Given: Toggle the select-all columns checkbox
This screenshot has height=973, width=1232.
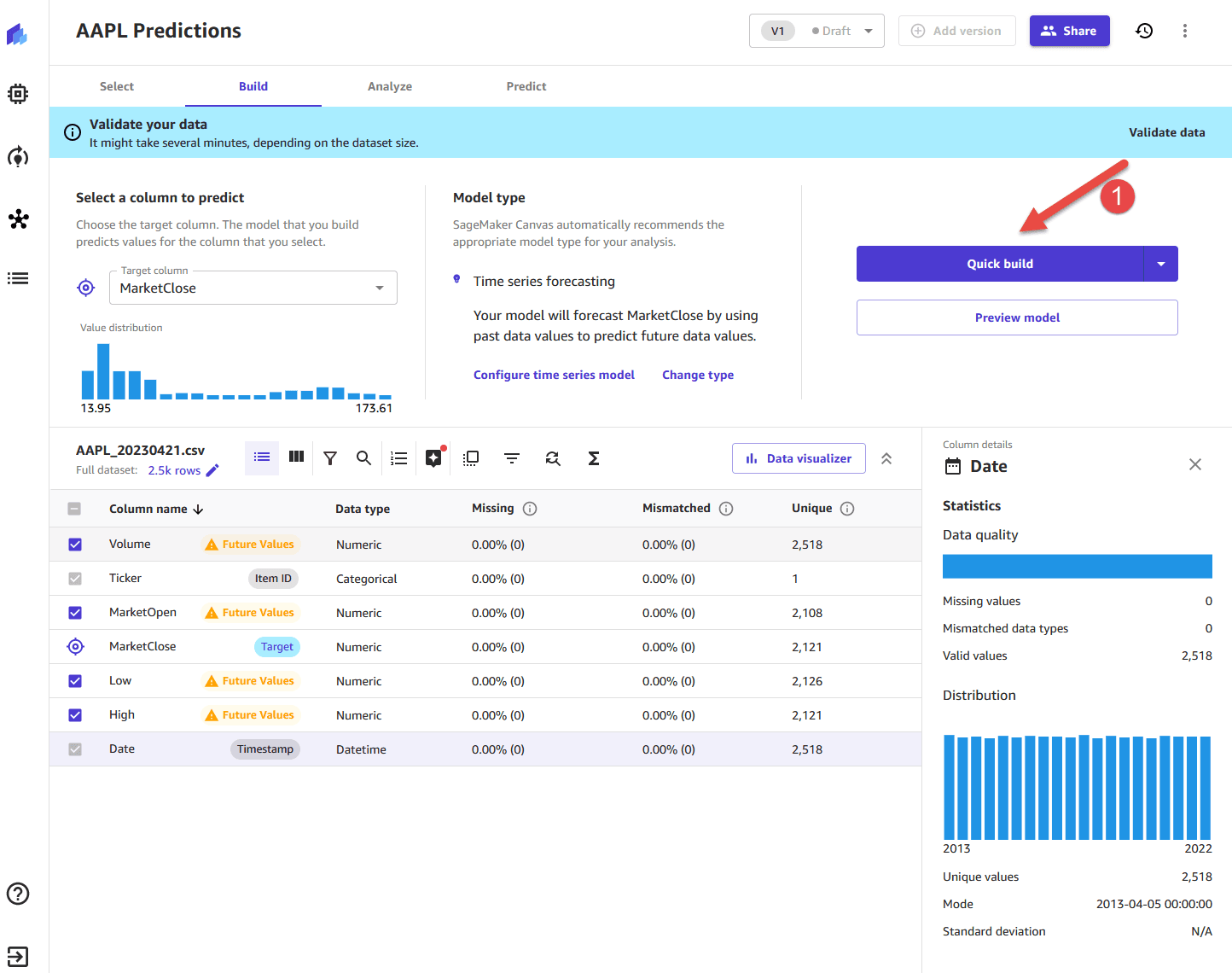Looking at the screenshot, I should click(x=75, y=509).
